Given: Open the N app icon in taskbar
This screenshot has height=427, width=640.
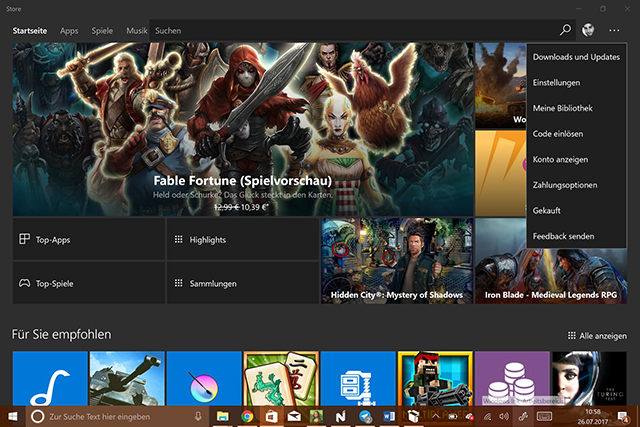Looking at the screenshot, I should tap(340, 416).
